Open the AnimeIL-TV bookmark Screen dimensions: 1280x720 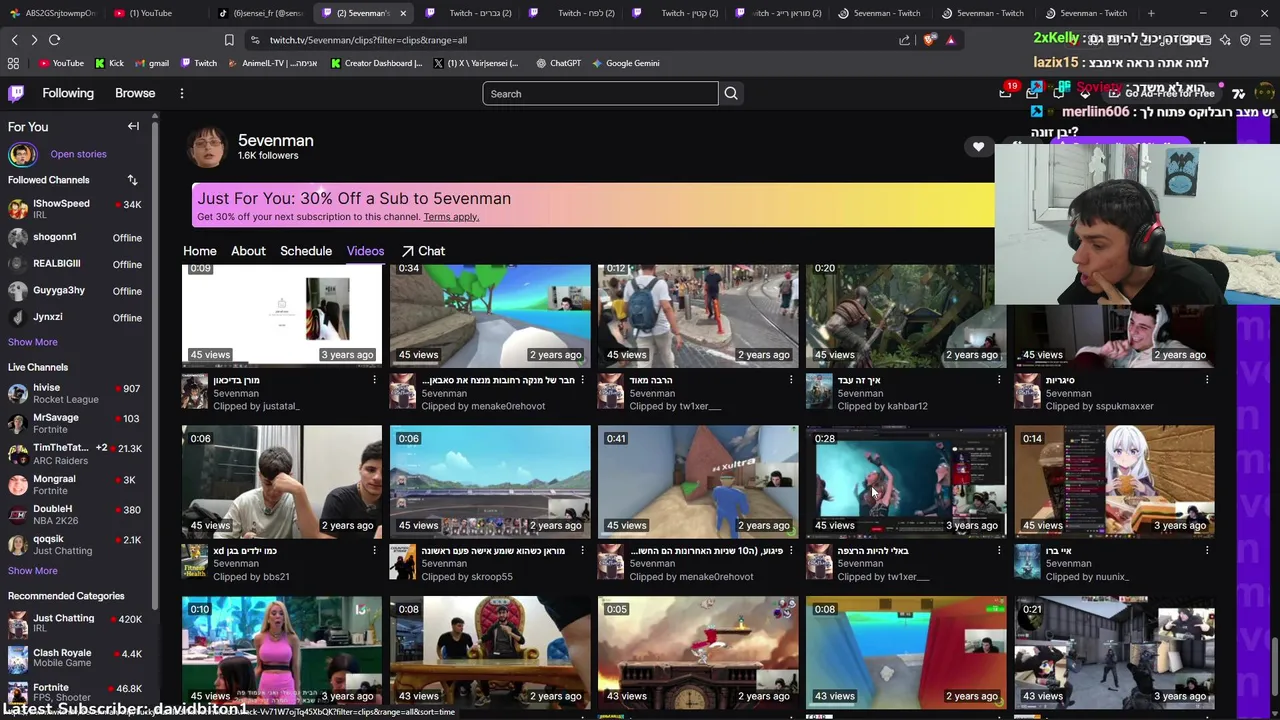273,63
